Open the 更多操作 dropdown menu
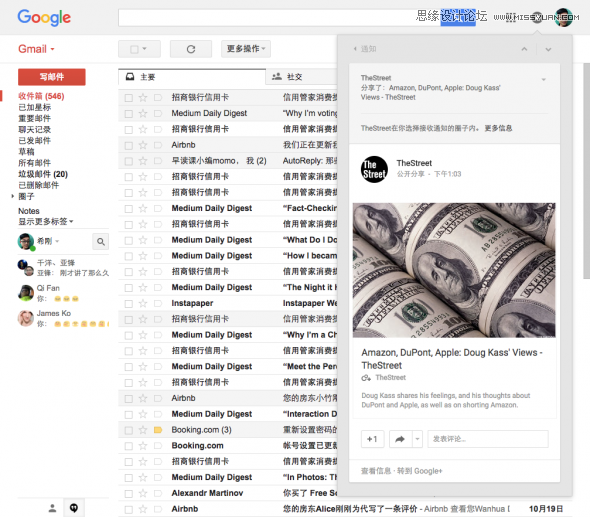590x517 pixels. pyautogui.click(x=246, y=49)
